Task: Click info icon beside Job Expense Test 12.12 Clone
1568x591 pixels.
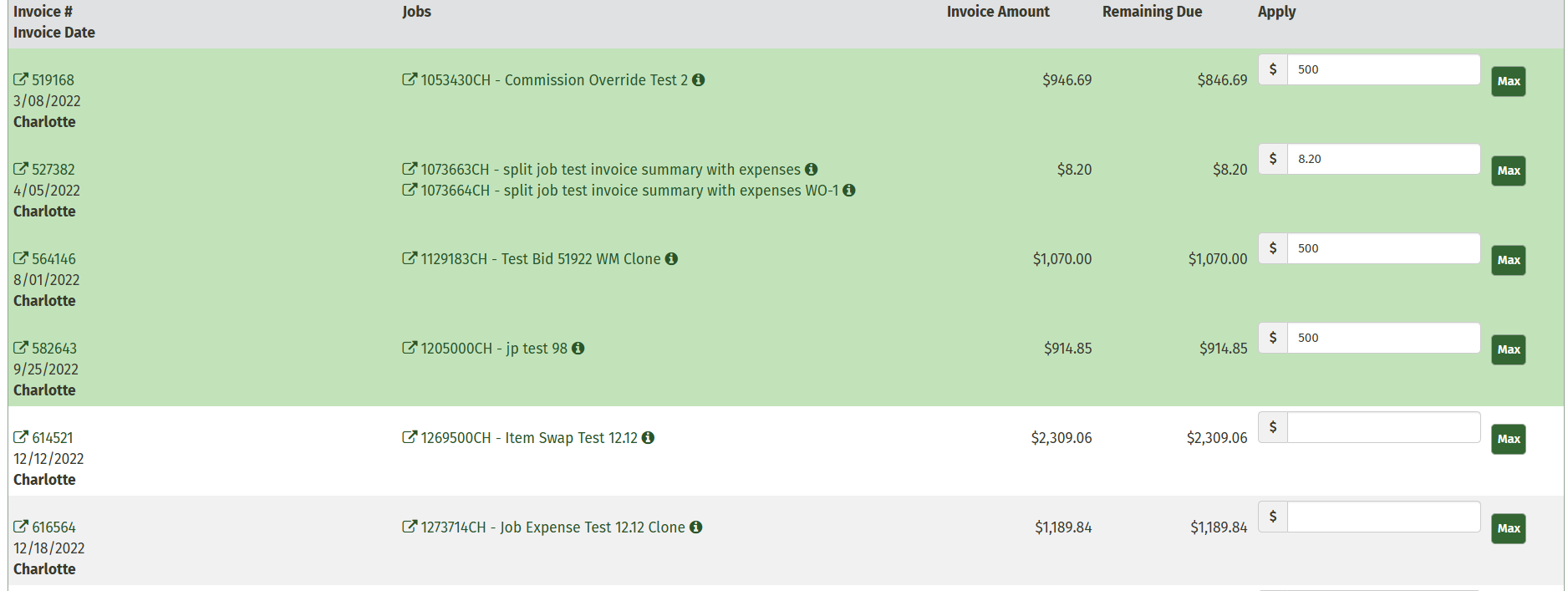Action: [x=695, y=527]
